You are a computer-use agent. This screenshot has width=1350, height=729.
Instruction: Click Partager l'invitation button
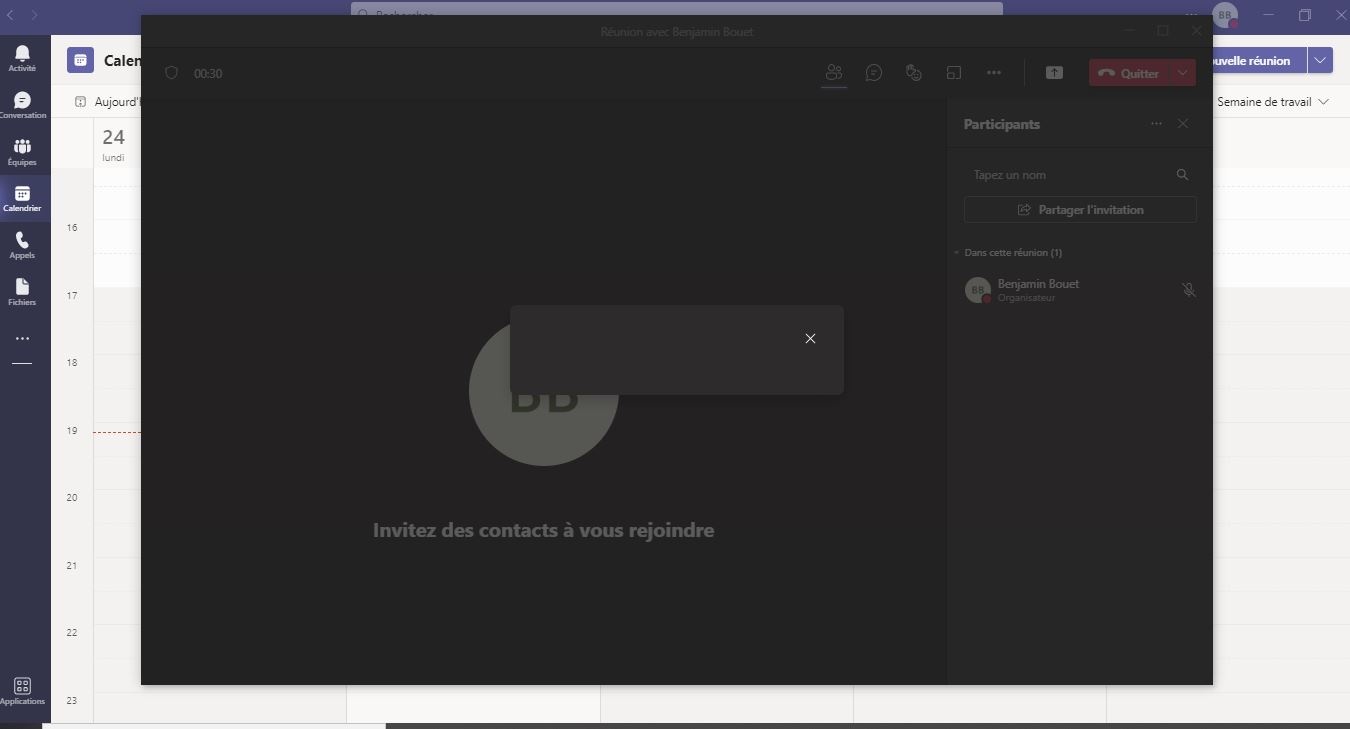1080,210
